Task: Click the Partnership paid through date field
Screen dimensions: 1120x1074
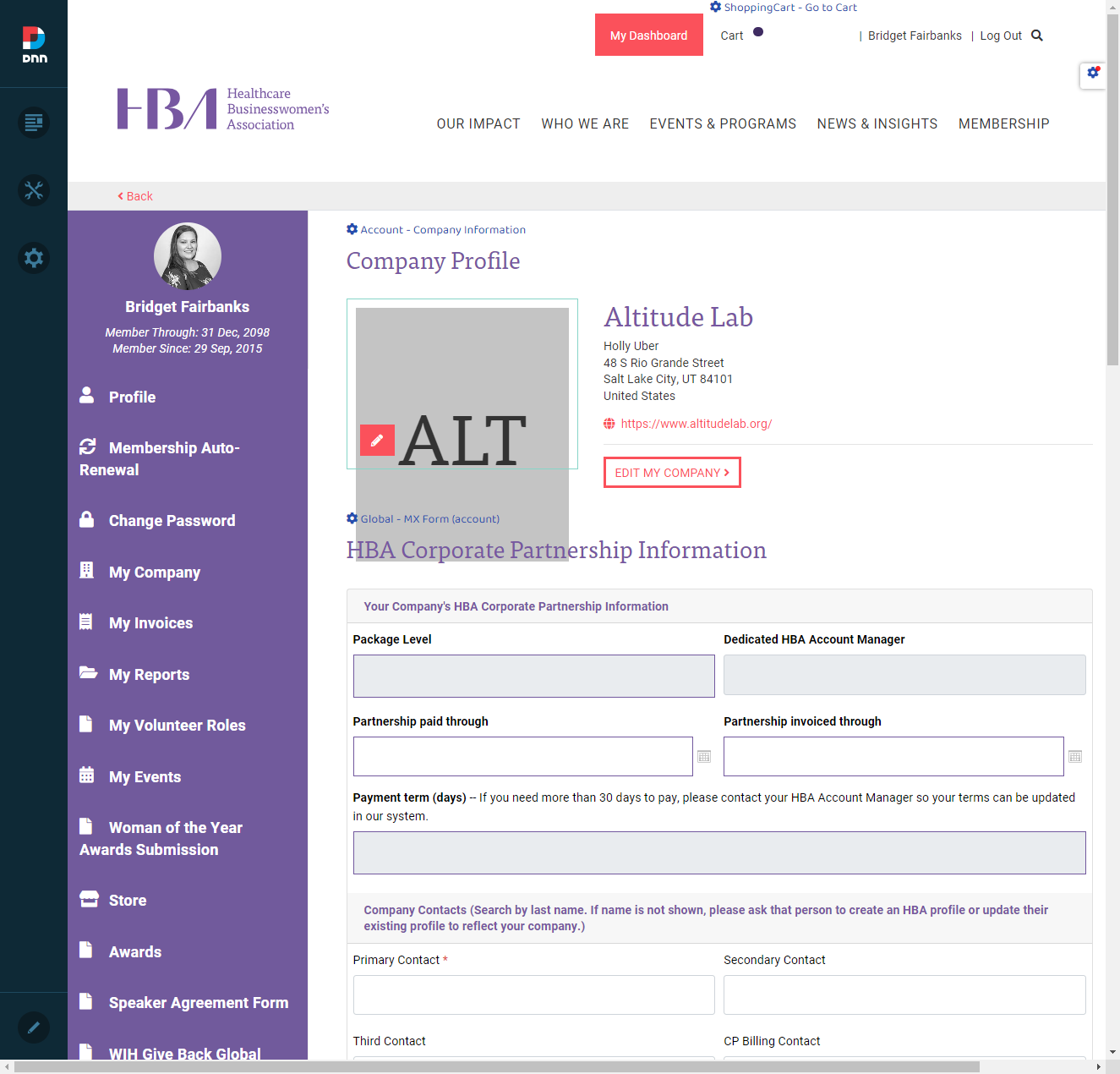Action: pyautogui.click(x=523, y=756)
